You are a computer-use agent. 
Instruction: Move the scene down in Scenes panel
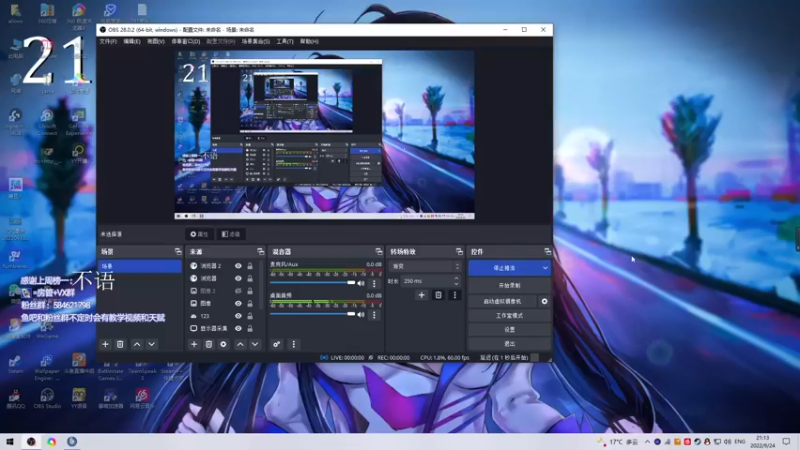tap(152, 344)
